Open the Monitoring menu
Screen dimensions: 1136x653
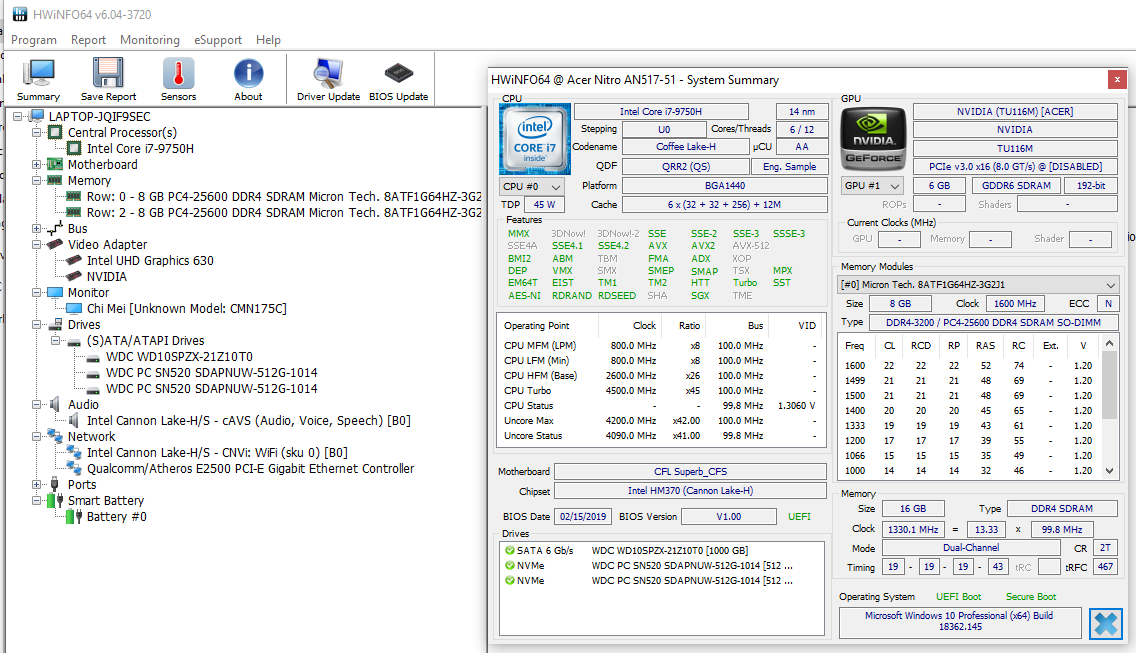click(x=150, y=40)
